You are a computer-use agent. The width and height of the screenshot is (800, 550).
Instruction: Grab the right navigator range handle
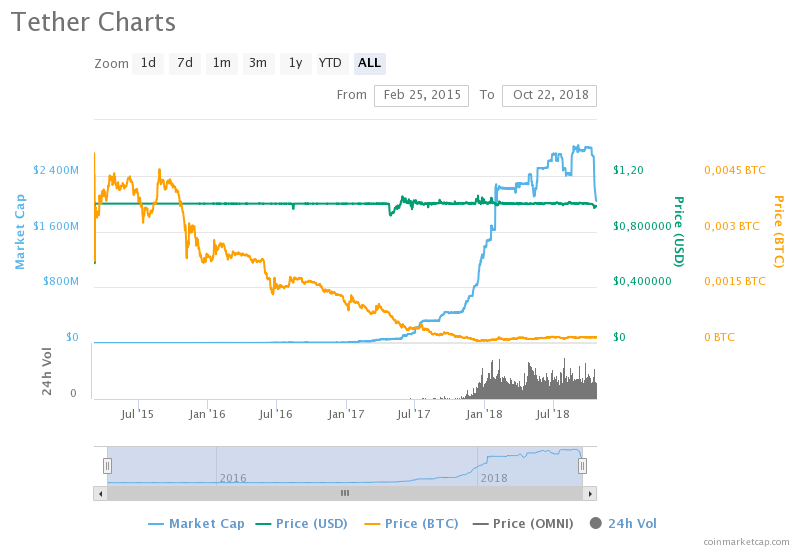point(582,466)
